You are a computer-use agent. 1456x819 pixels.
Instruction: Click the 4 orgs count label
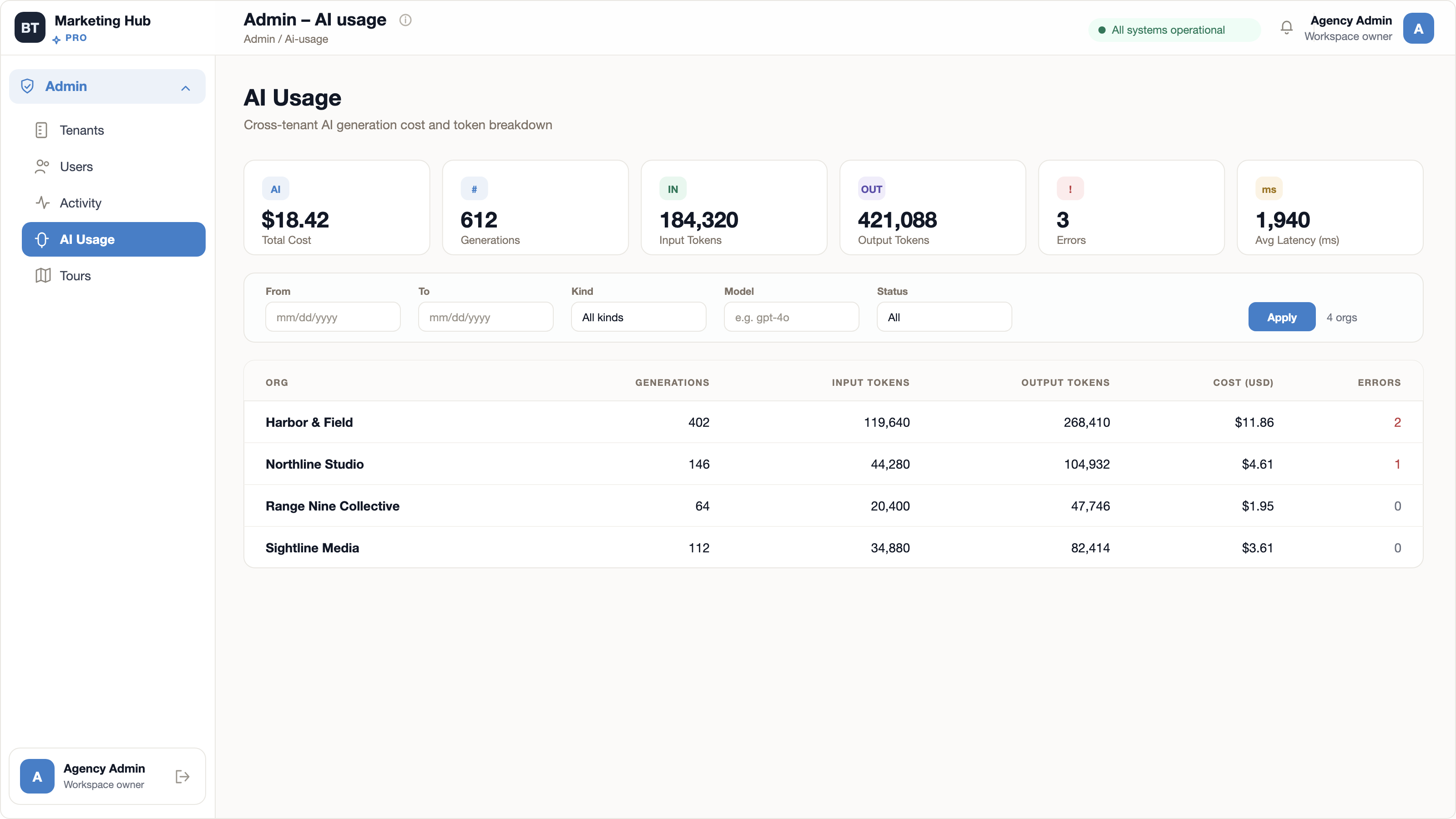pos(1342,317)
